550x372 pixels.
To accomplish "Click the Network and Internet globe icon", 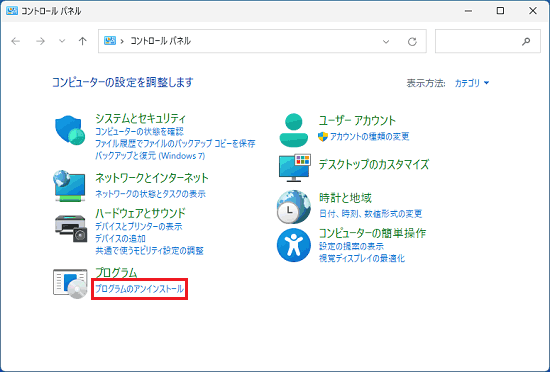I will [x=69, y=186].
